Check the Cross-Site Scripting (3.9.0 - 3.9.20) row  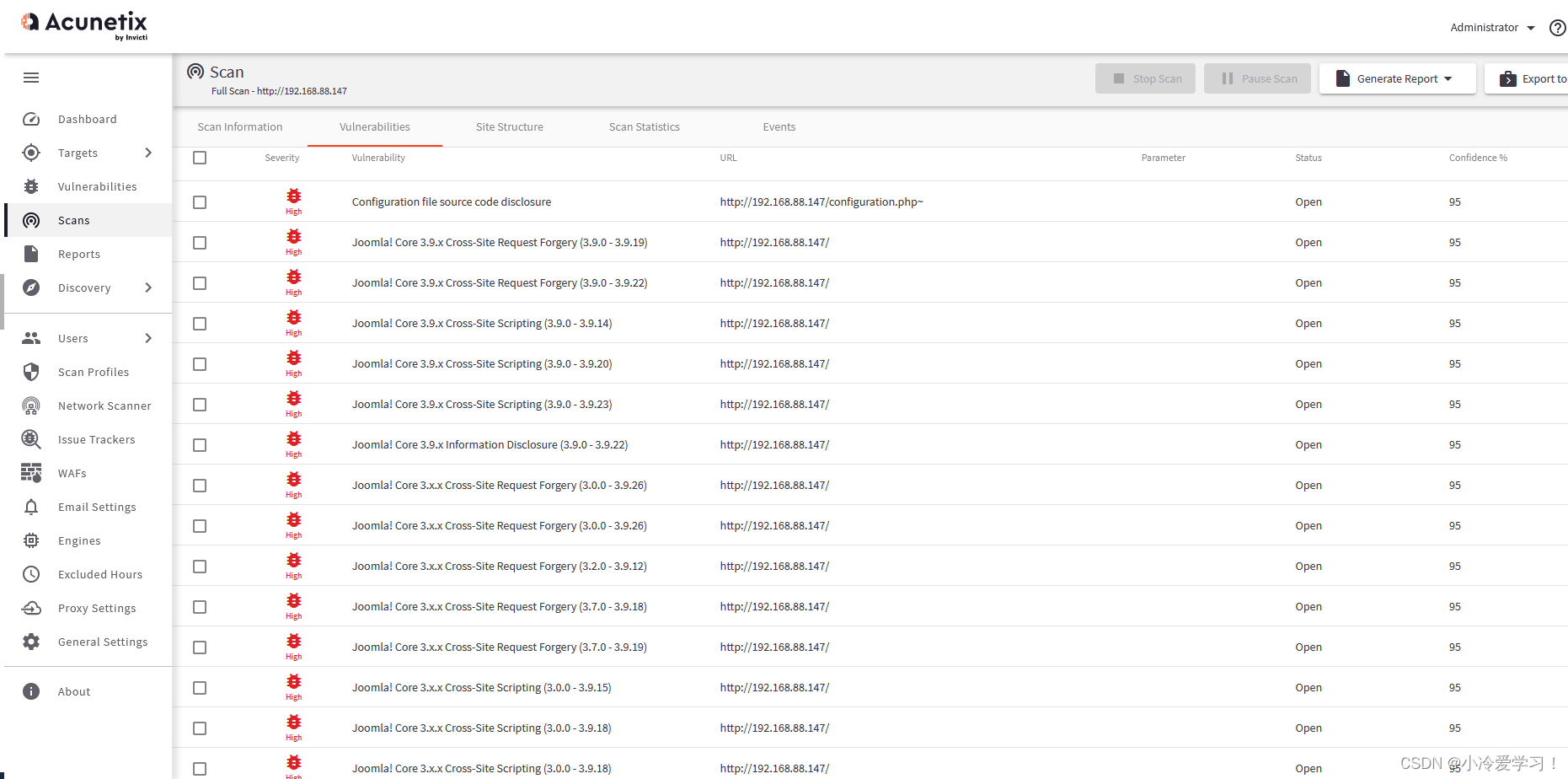pyautogui.click(x=200, y=364)
